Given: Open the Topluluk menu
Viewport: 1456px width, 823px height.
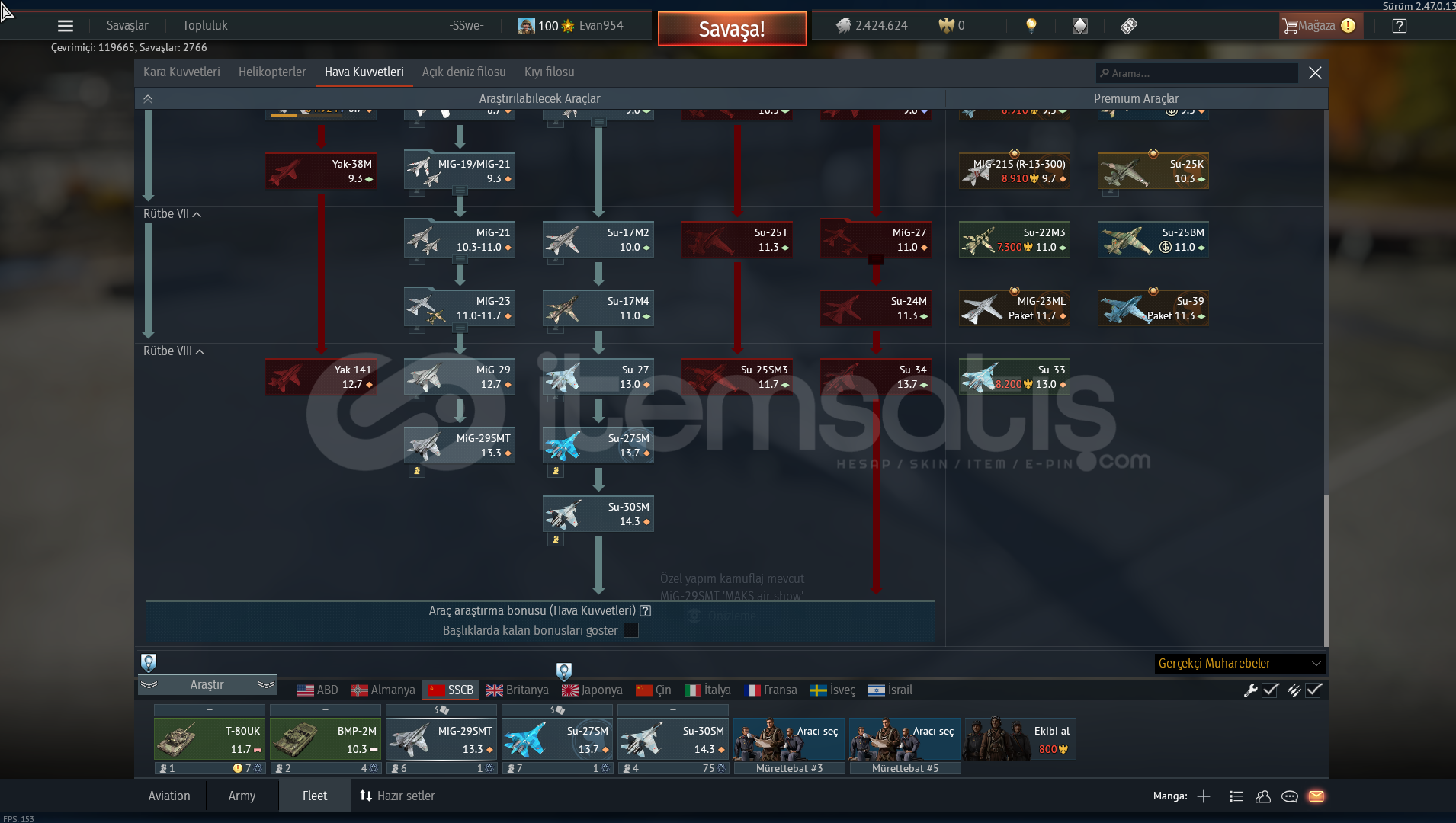Looking at the screenshot, I should click(x=205, y=26).
